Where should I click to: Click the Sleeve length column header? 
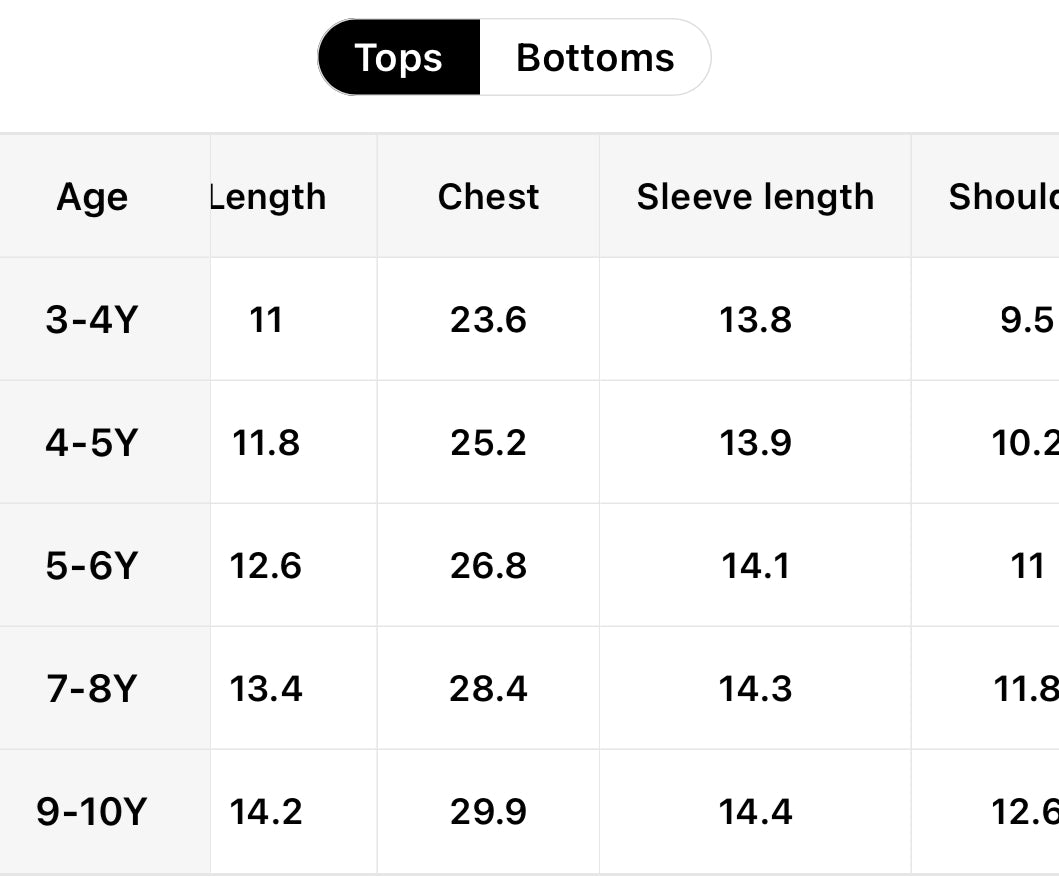click(x=755, y=197)
